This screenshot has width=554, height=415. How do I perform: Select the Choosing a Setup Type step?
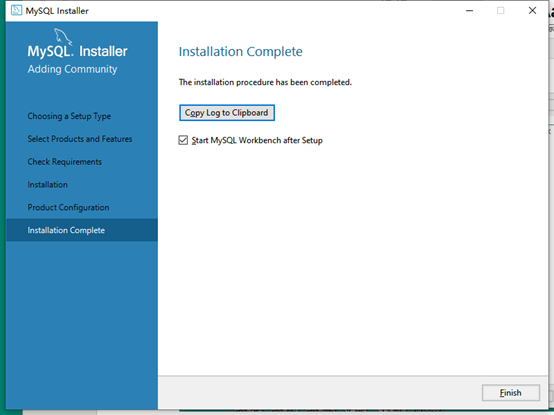69,116
